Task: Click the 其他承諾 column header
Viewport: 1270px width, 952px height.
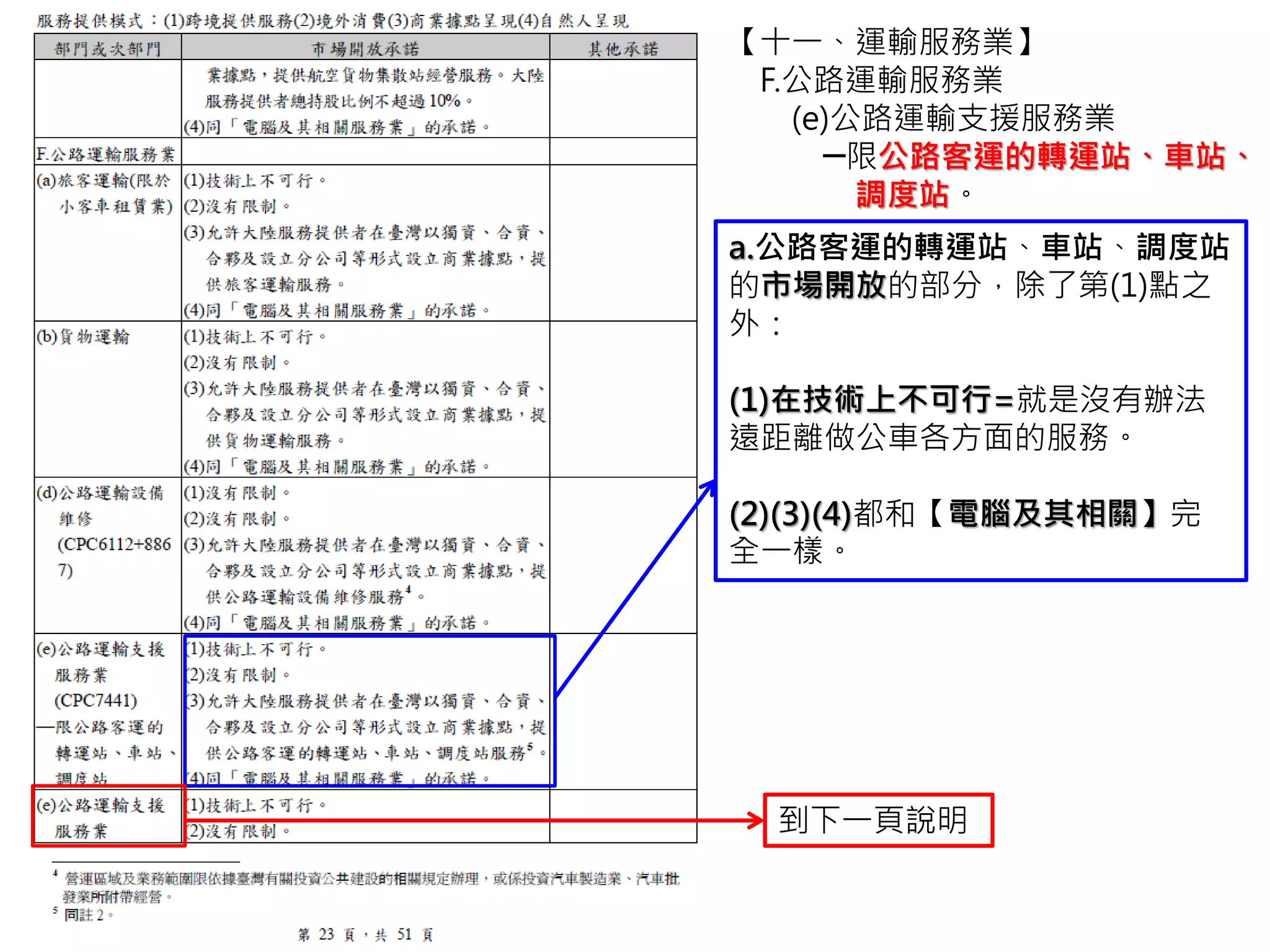Action: (x=623, y=48)
